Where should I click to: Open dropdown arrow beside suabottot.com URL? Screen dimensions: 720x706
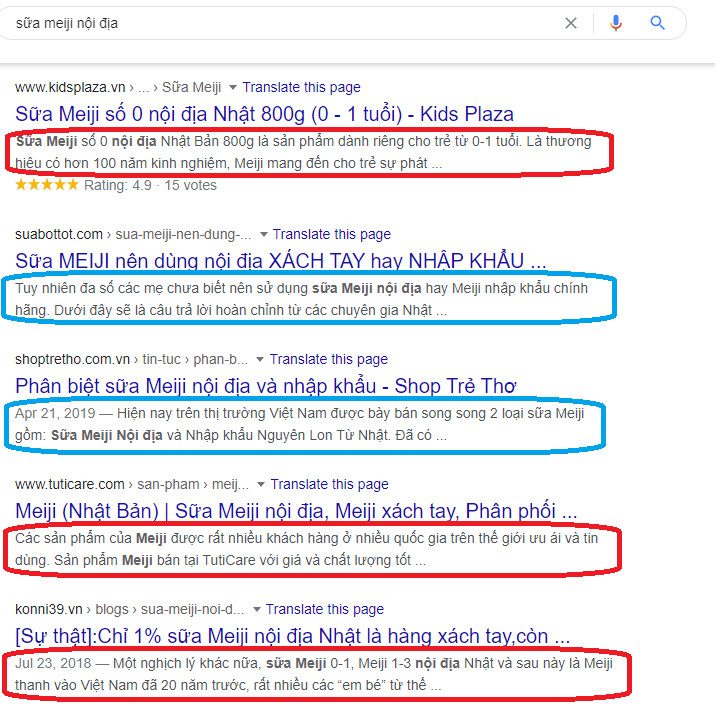click(x=264, y=234)
